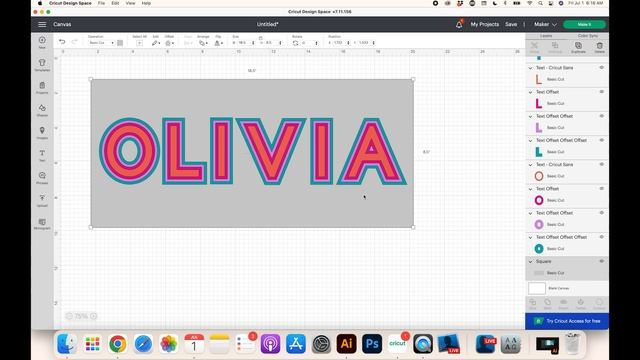Duplicate the selected layer

point(578,47)
